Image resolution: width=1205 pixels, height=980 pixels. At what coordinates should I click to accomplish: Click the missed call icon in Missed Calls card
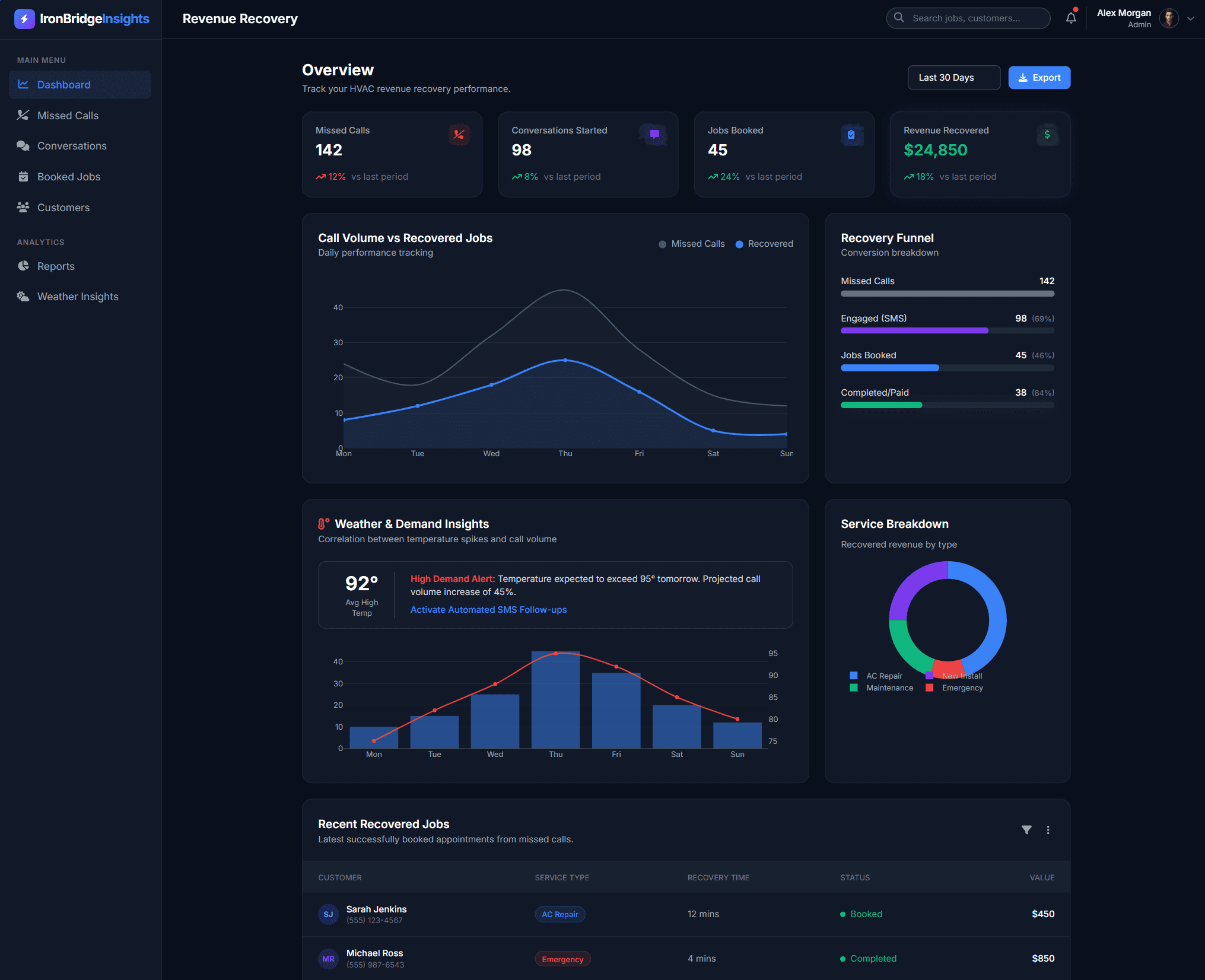coord(459,135)
